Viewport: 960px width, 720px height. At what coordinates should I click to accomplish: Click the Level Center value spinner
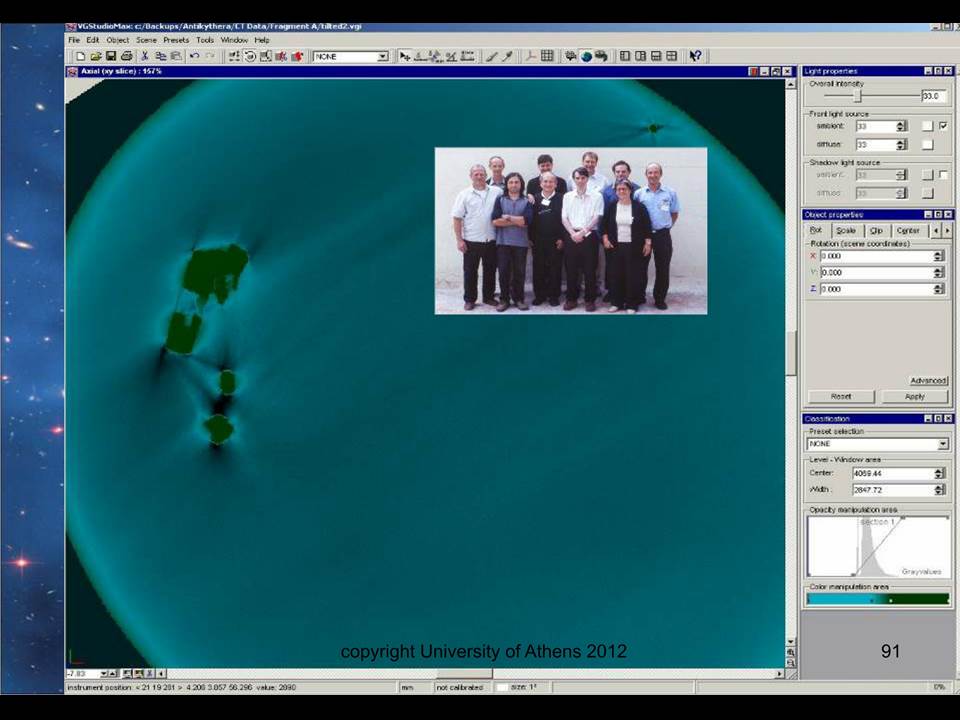[939, 473]
